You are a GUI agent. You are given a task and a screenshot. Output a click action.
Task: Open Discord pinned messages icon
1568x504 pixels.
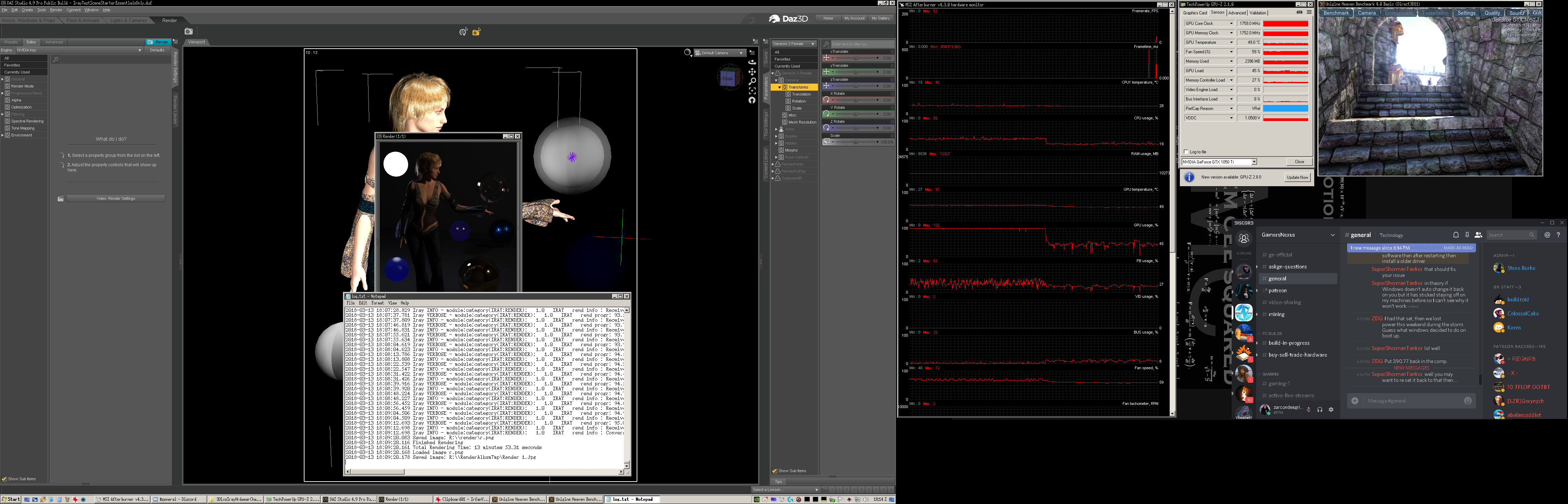(1467, 235)
